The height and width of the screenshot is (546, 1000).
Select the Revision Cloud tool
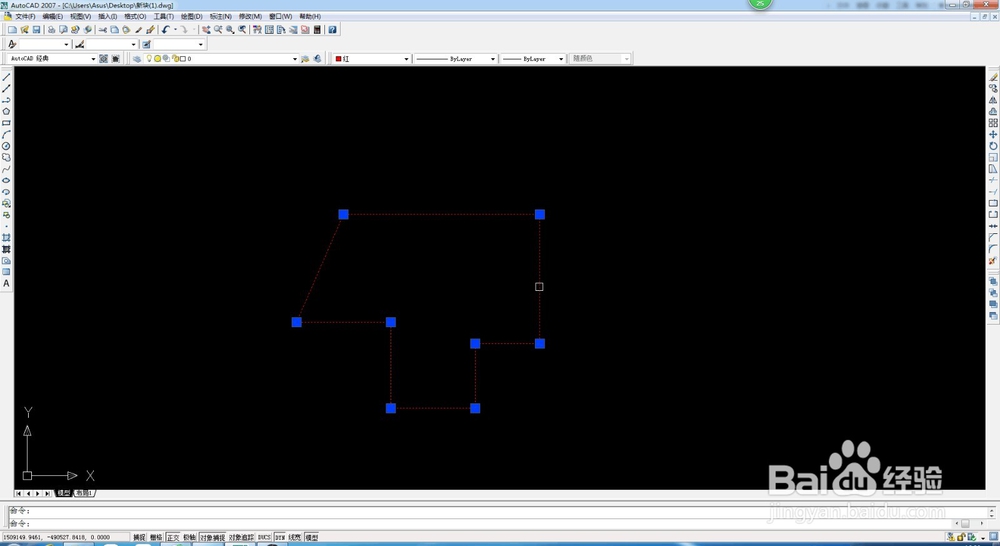[x=6, y=157]
